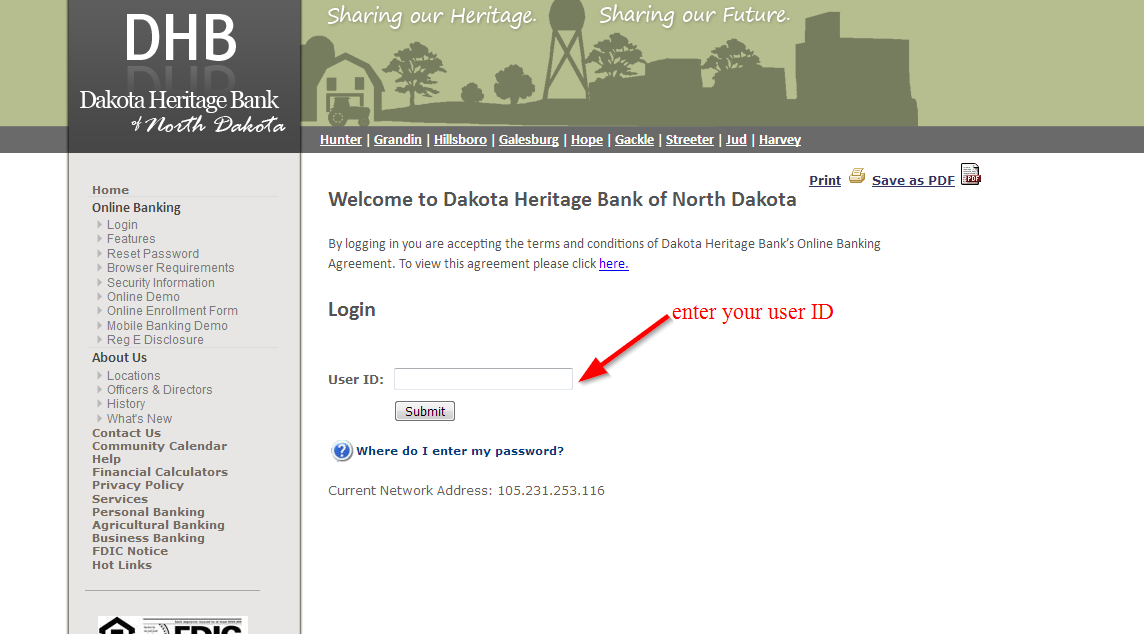Open Financial Calculators in sidebar
The image size is (1144, 634).
click(160, 472)
